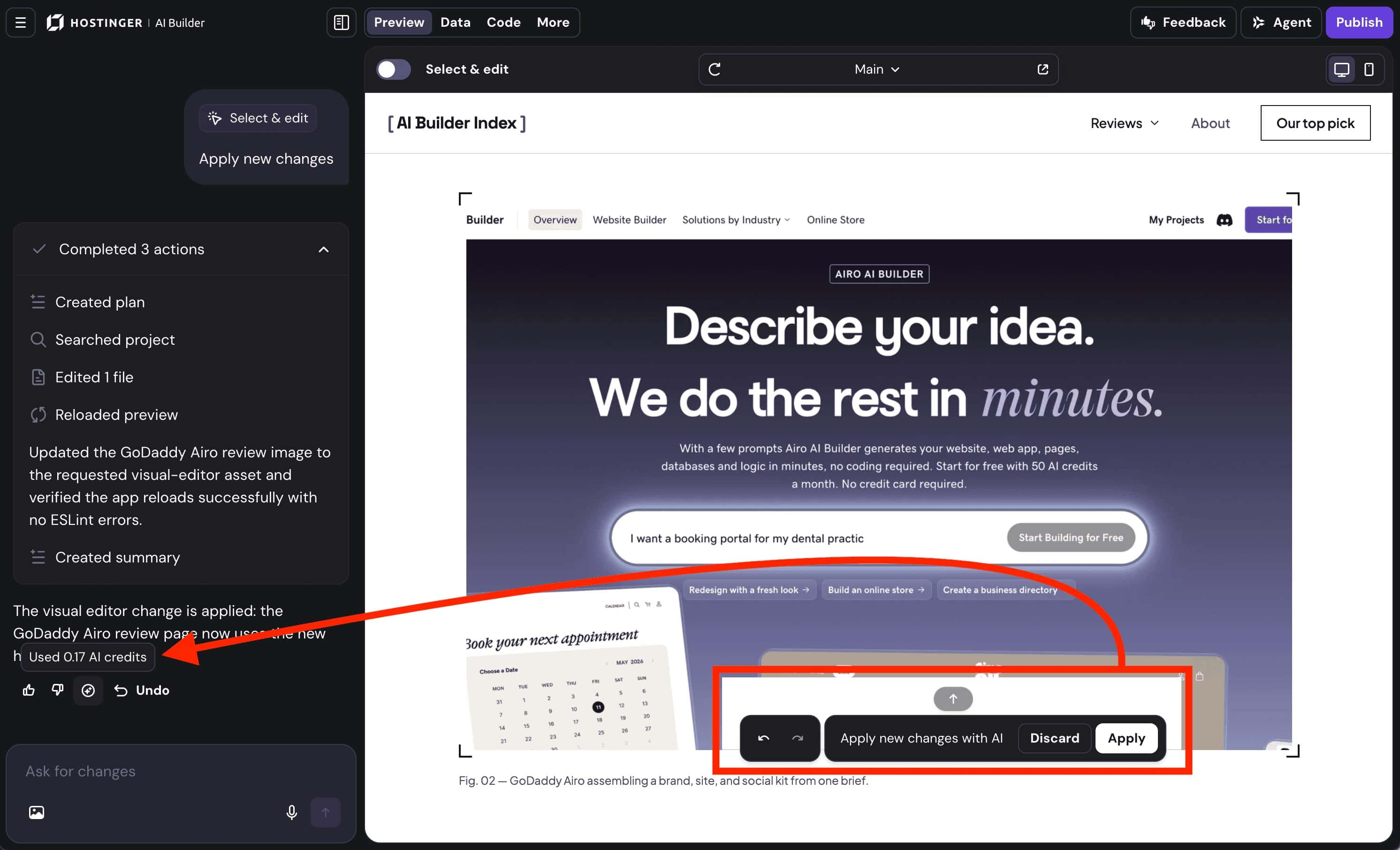Click the upload arrow above the toolbar

pyautogui.click(x=953, y=698)
